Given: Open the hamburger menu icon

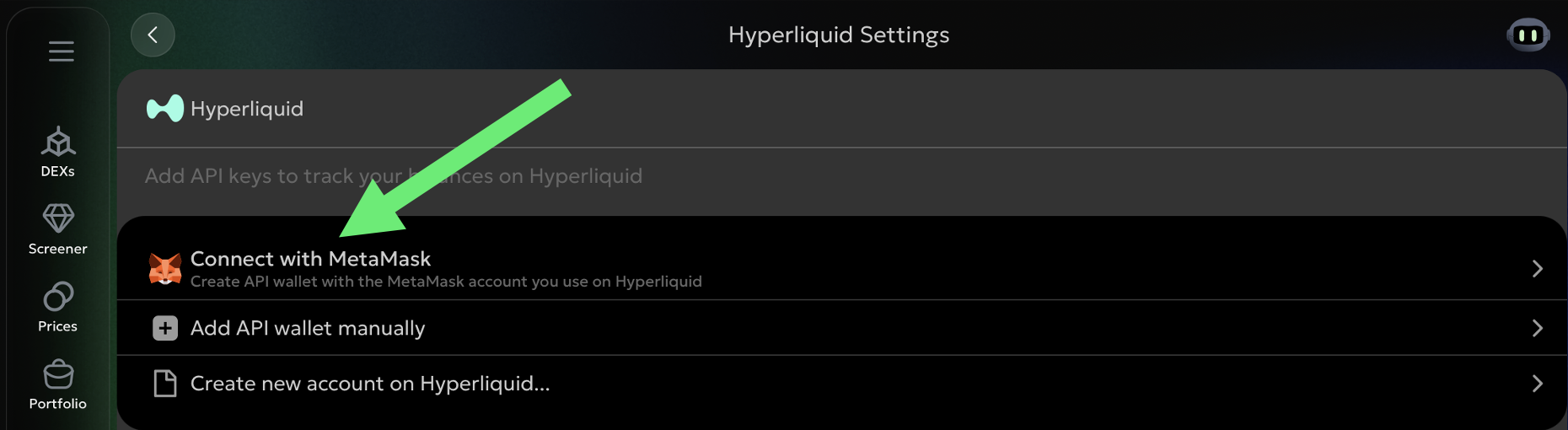Looking at the screenshot, I should click(x=61, y=51).
